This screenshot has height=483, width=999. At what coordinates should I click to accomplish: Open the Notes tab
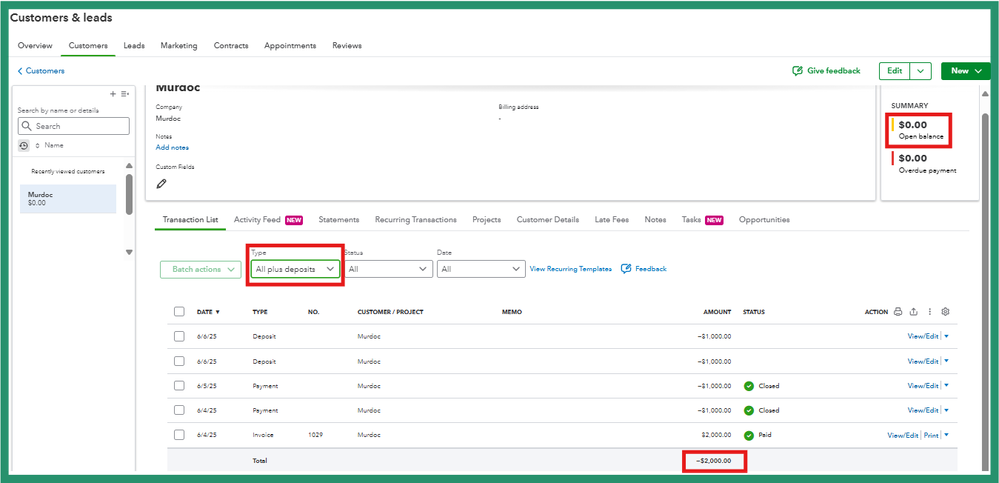click(655, 220)
